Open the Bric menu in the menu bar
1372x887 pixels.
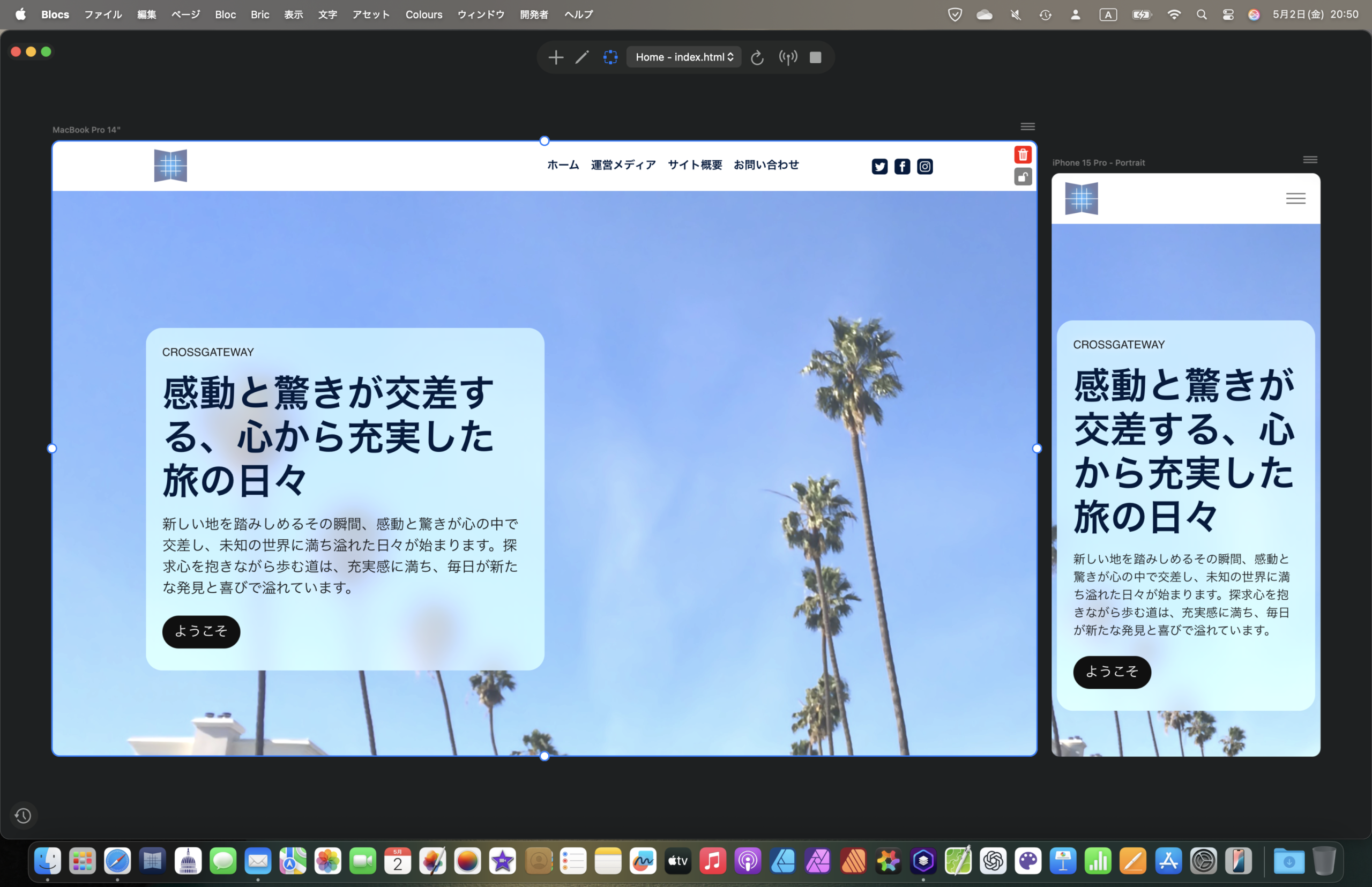pyautogui.click(x=260, y=14)
